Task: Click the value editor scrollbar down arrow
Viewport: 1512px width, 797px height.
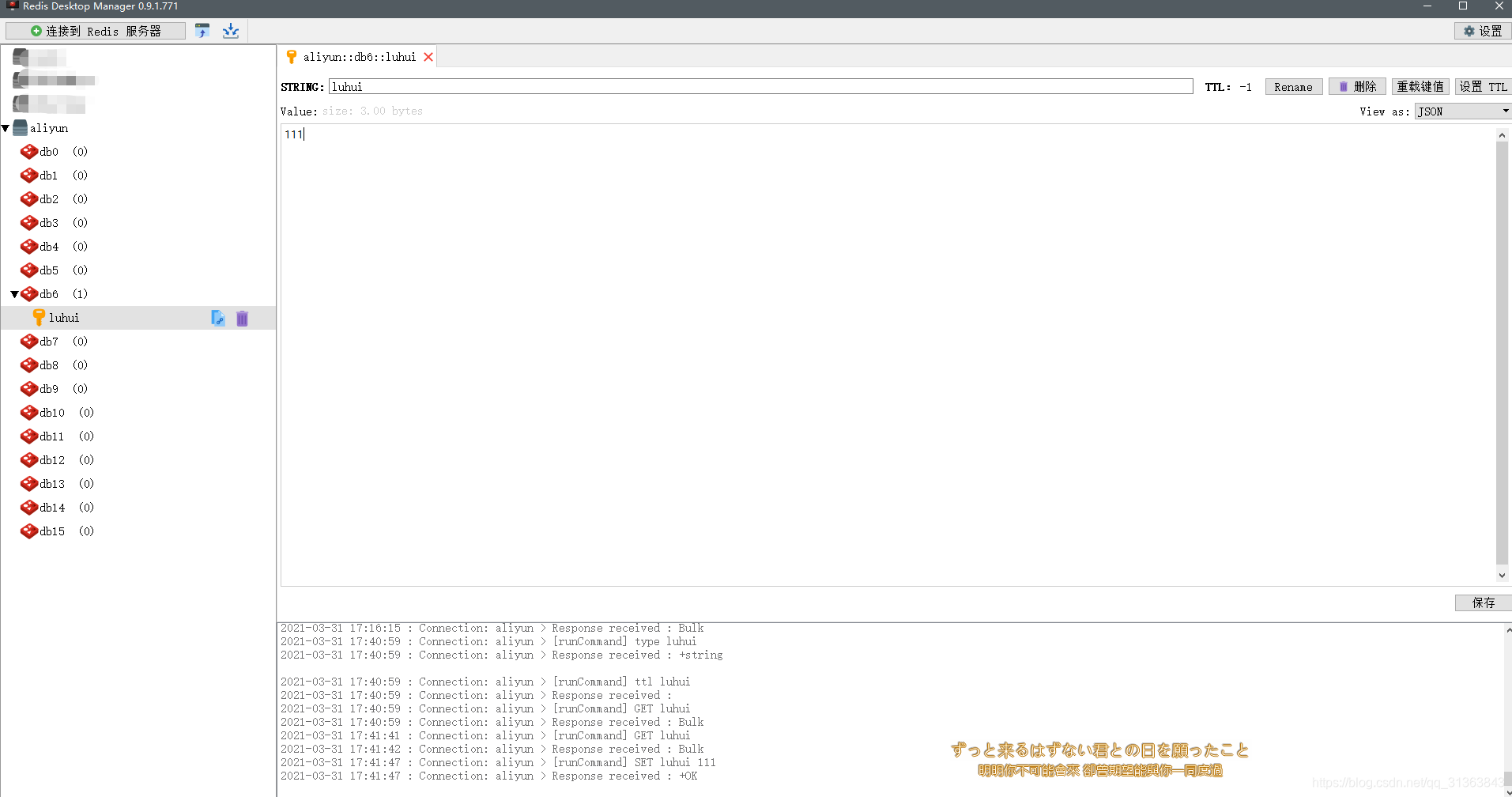Action: coord(1502,576)
